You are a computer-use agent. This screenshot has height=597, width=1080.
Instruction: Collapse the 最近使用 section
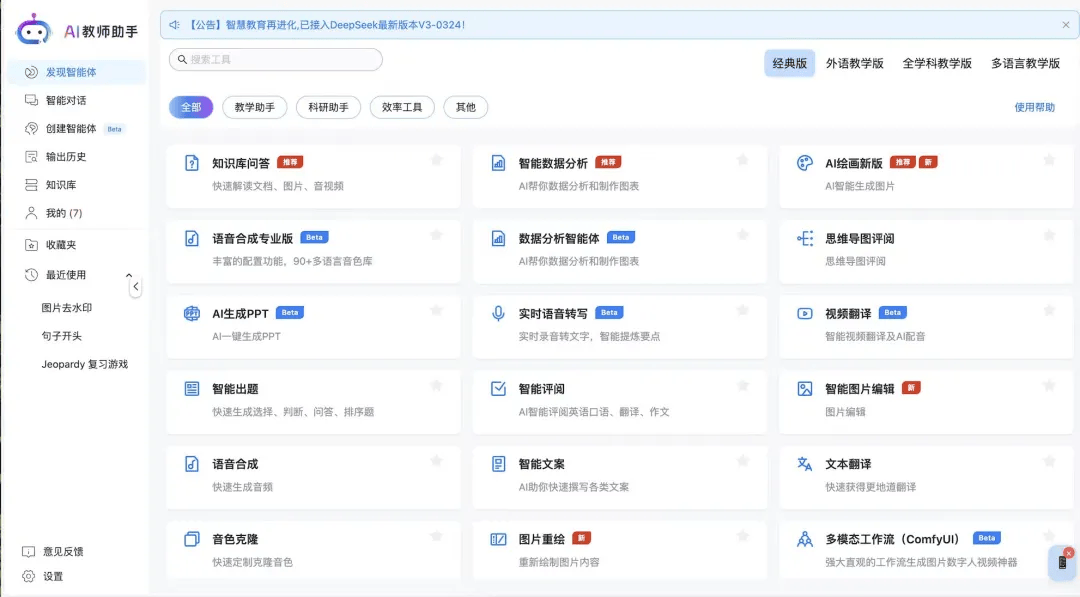(x=128, y=275)
